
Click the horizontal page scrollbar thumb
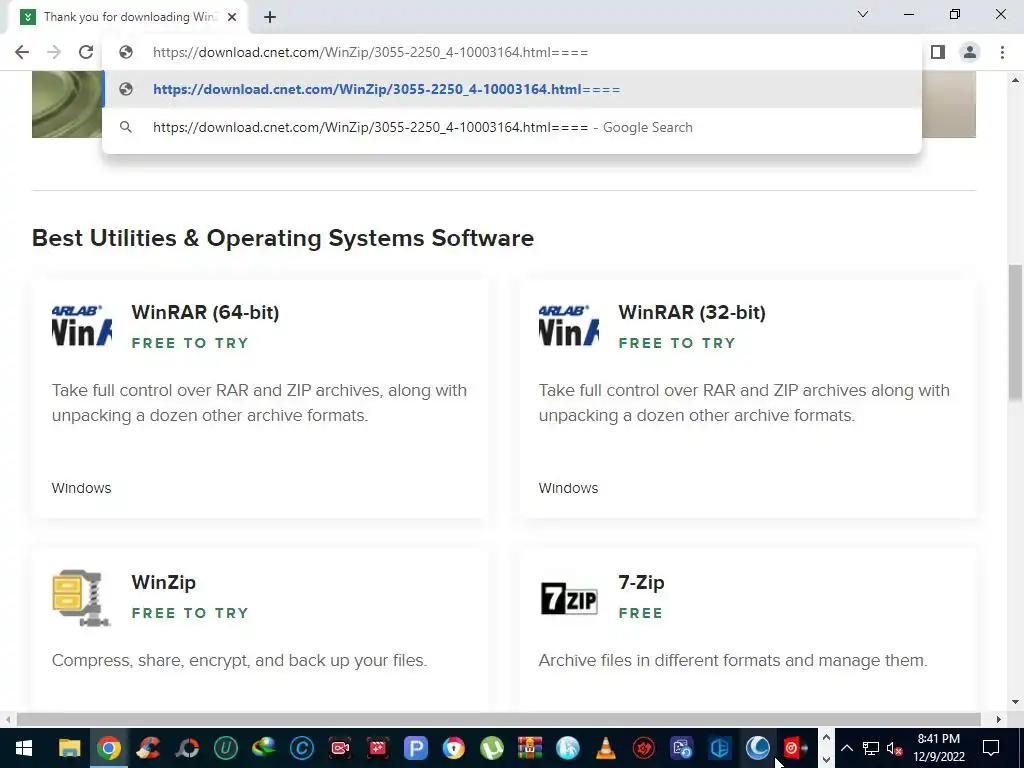tap(498, 719)
